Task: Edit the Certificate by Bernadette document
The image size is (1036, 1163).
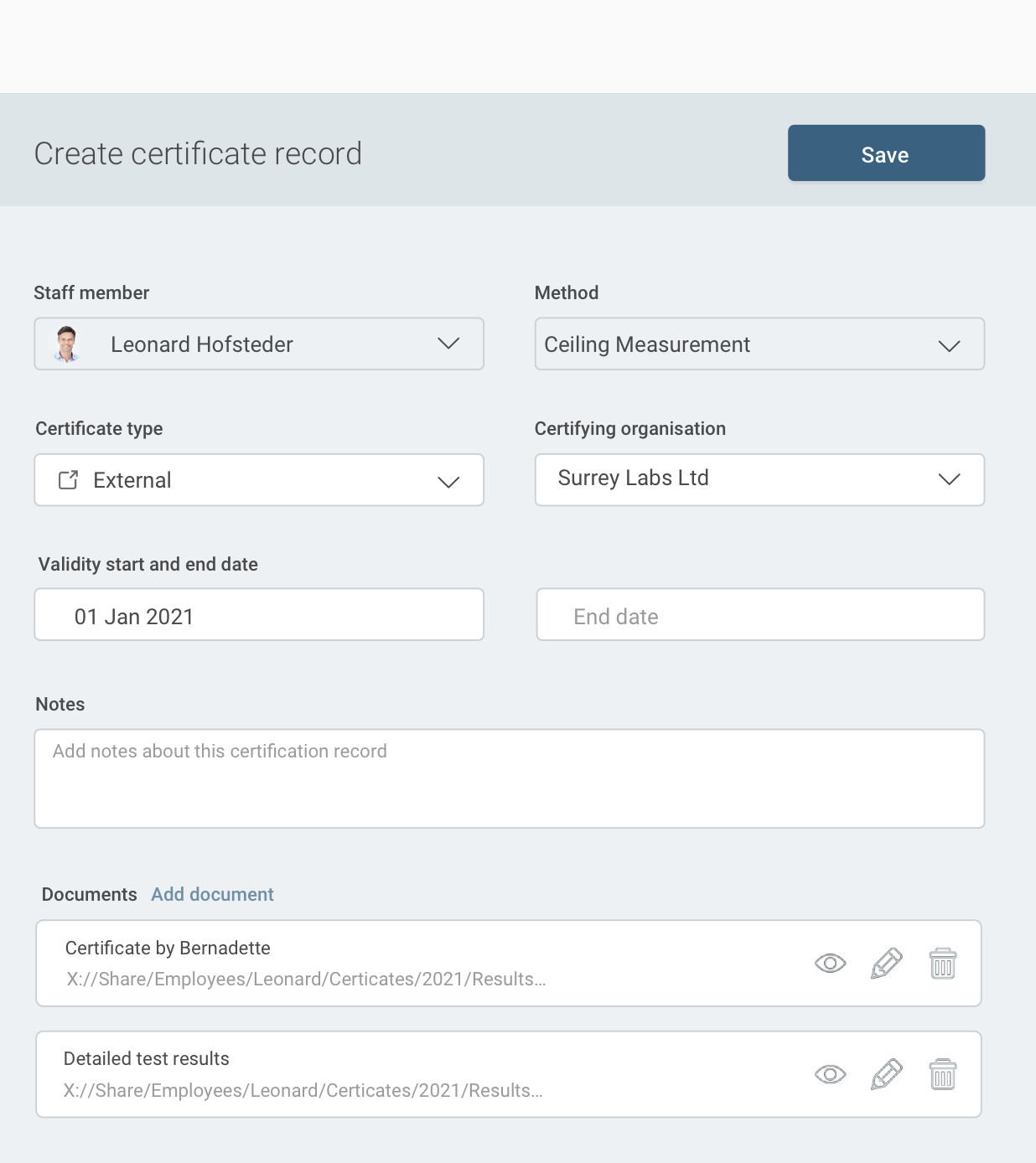Action: point(887,964)
